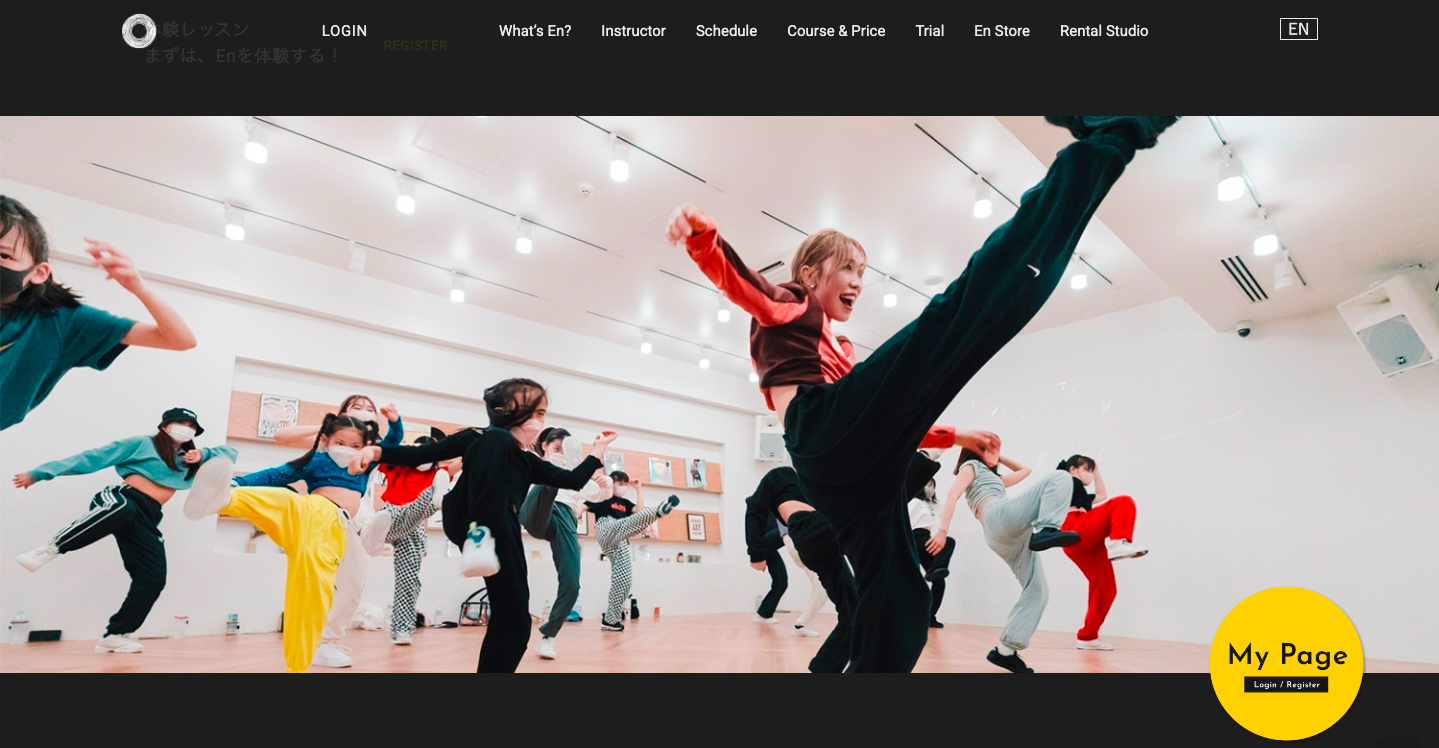Toggle the EN language switch
This screenshot has height=748, width=1439.
(x=1298, y=29)
